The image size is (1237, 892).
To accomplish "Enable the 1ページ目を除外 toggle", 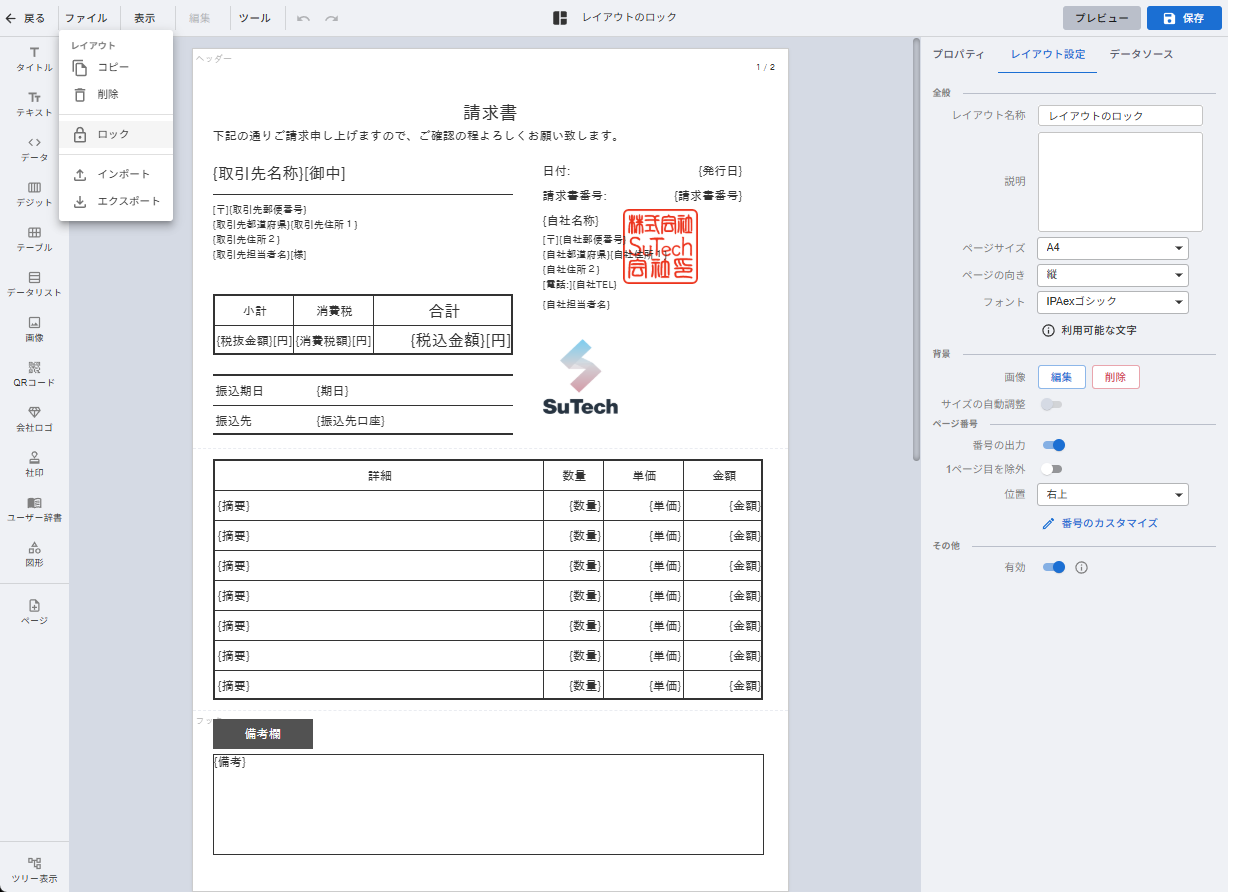I will point(1051,469).
